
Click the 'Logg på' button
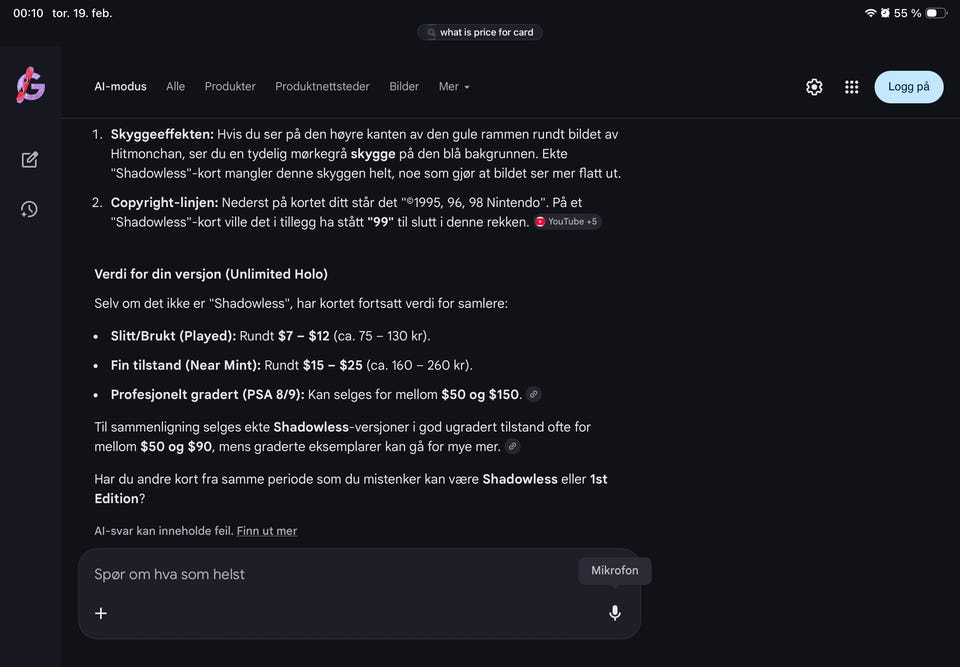coord(908,87)
